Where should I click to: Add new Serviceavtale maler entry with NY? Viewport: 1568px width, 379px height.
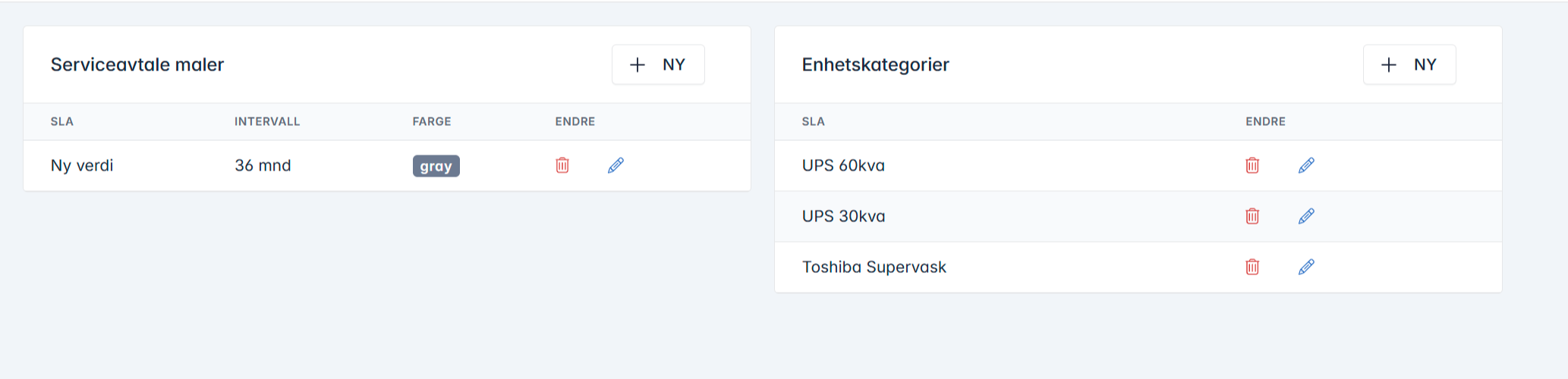click(x=658, y=64)
